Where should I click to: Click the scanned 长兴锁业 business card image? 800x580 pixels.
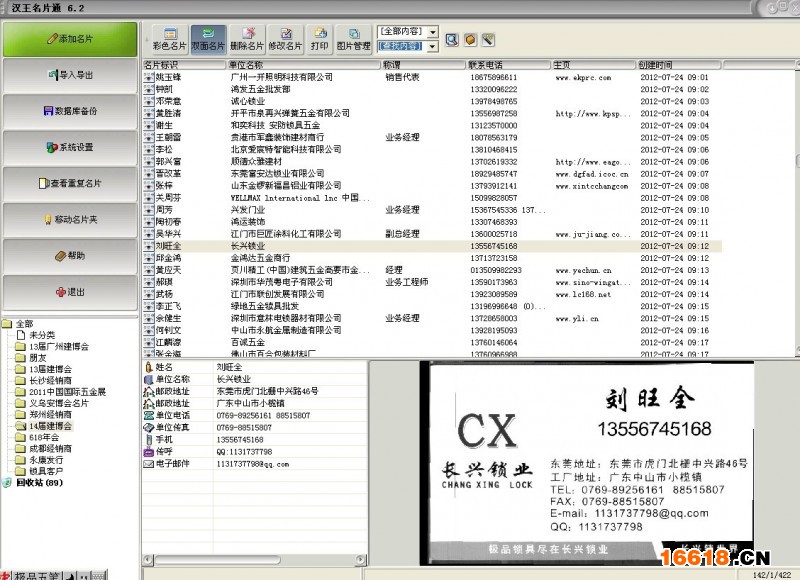coord(587,463)
